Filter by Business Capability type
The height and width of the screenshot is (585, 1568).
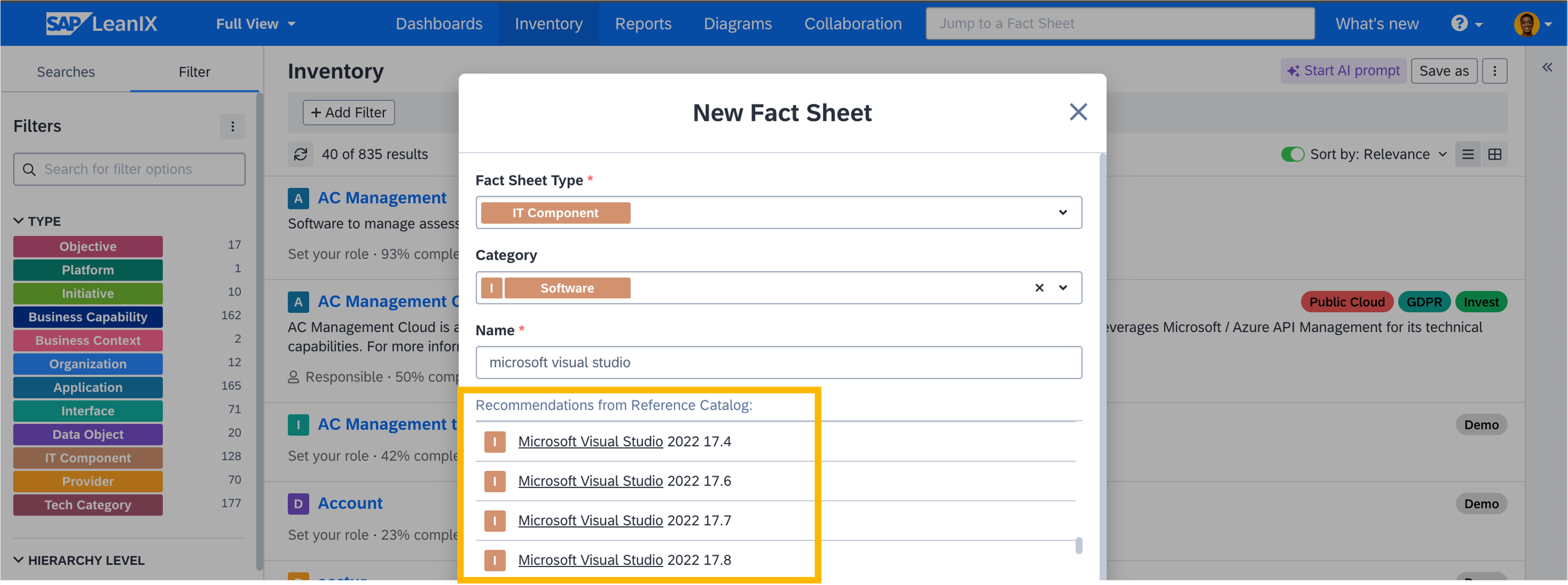point(88,317)
